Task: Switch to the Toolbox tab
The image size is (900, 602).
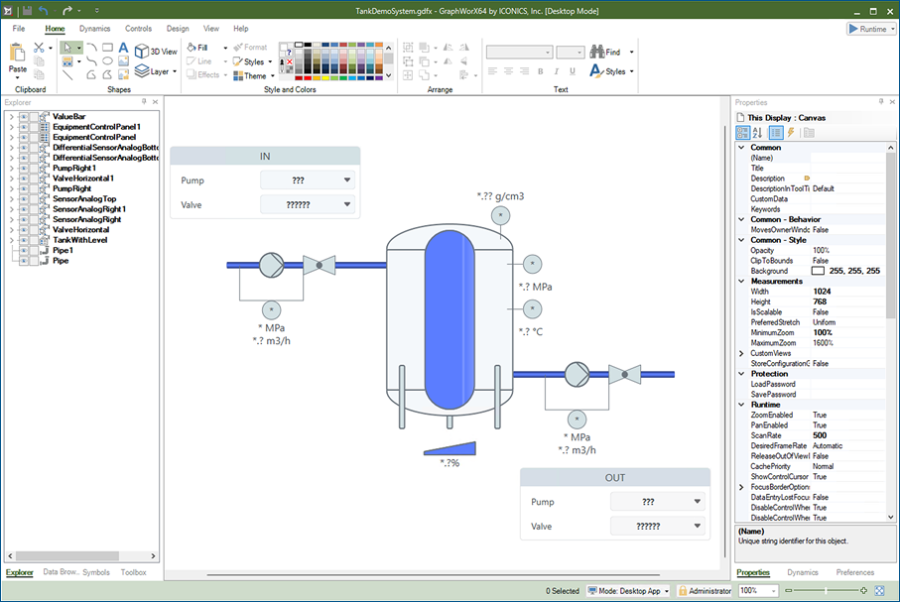Action: (x=133, y=573)
